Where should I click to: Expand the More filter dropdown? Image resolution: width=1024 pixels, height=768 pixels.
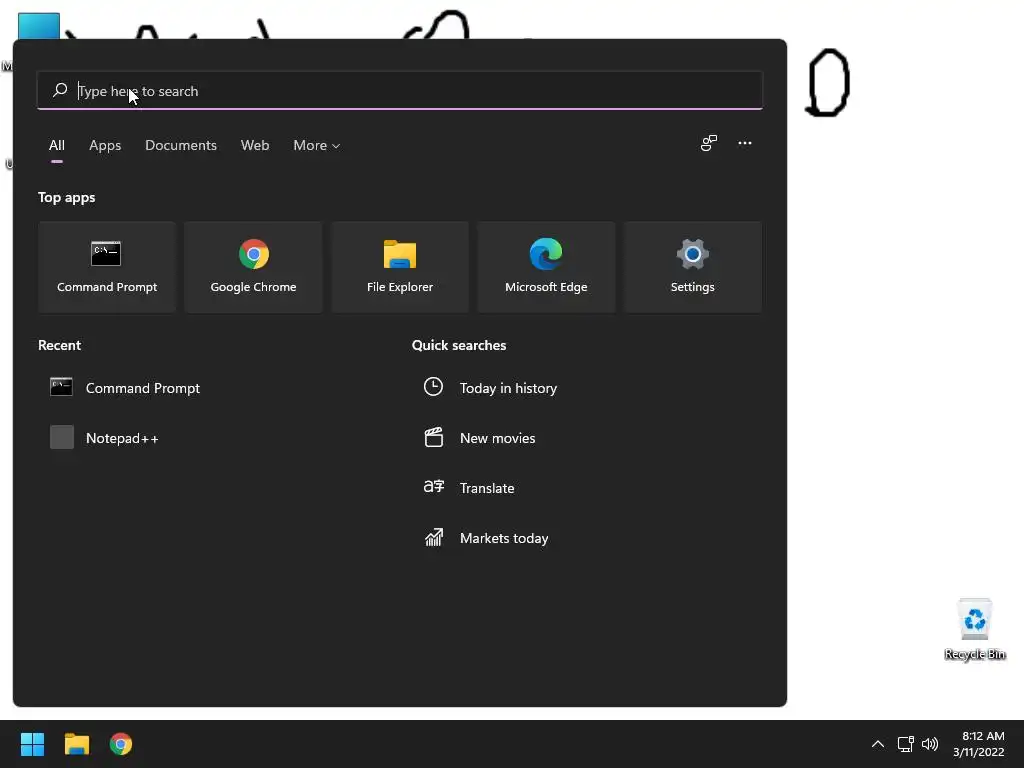pyautogui.click(x=317, y=146)
